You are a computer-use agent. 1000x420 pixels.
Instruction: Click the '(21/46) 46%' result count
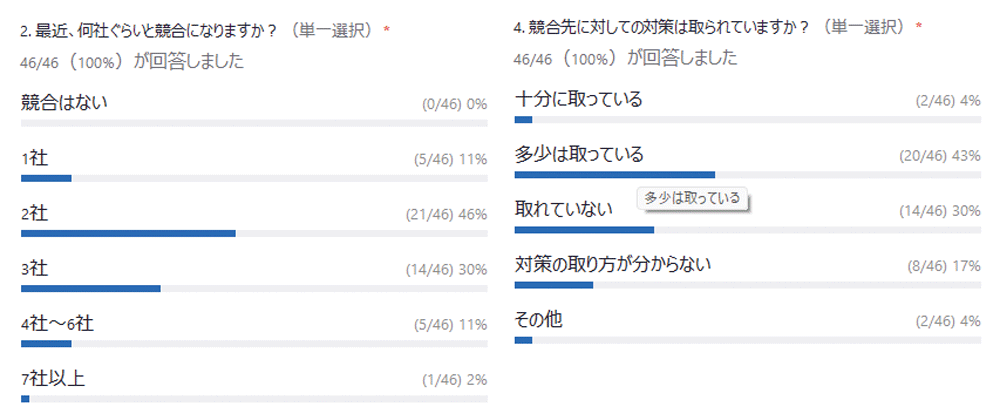pos(446,215)
